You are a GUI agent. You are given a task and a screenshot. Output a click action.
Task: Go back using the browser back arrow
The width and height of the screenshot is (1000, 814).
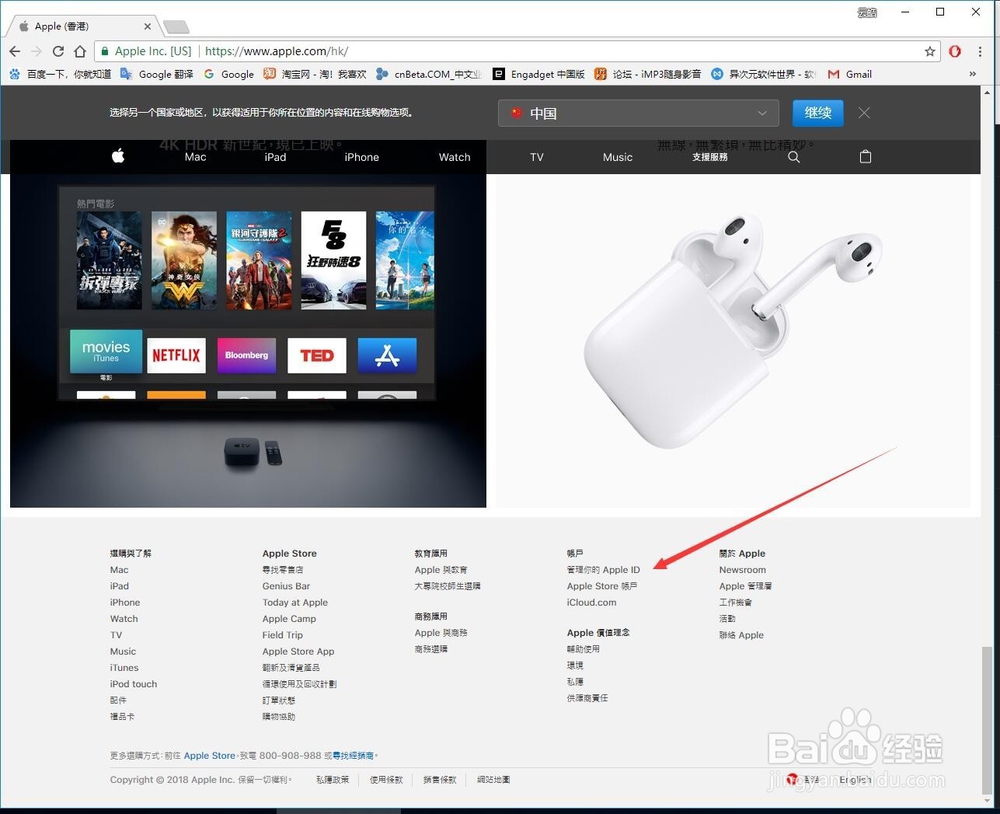tap(15, 51)
